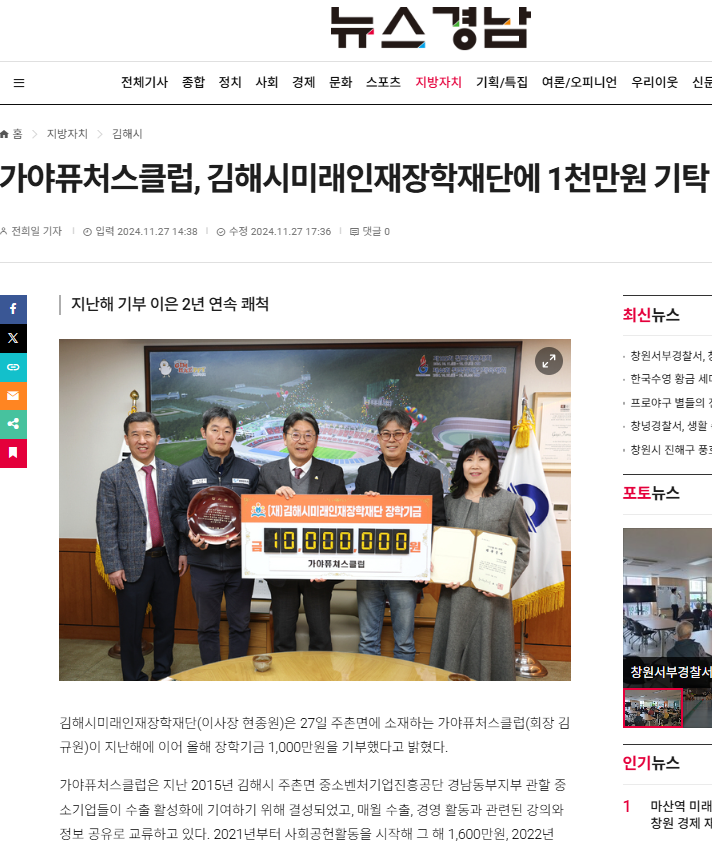This screenshot has height=846, width=712.
Task: Share article on Facebook
Action: tap(13, 309)
